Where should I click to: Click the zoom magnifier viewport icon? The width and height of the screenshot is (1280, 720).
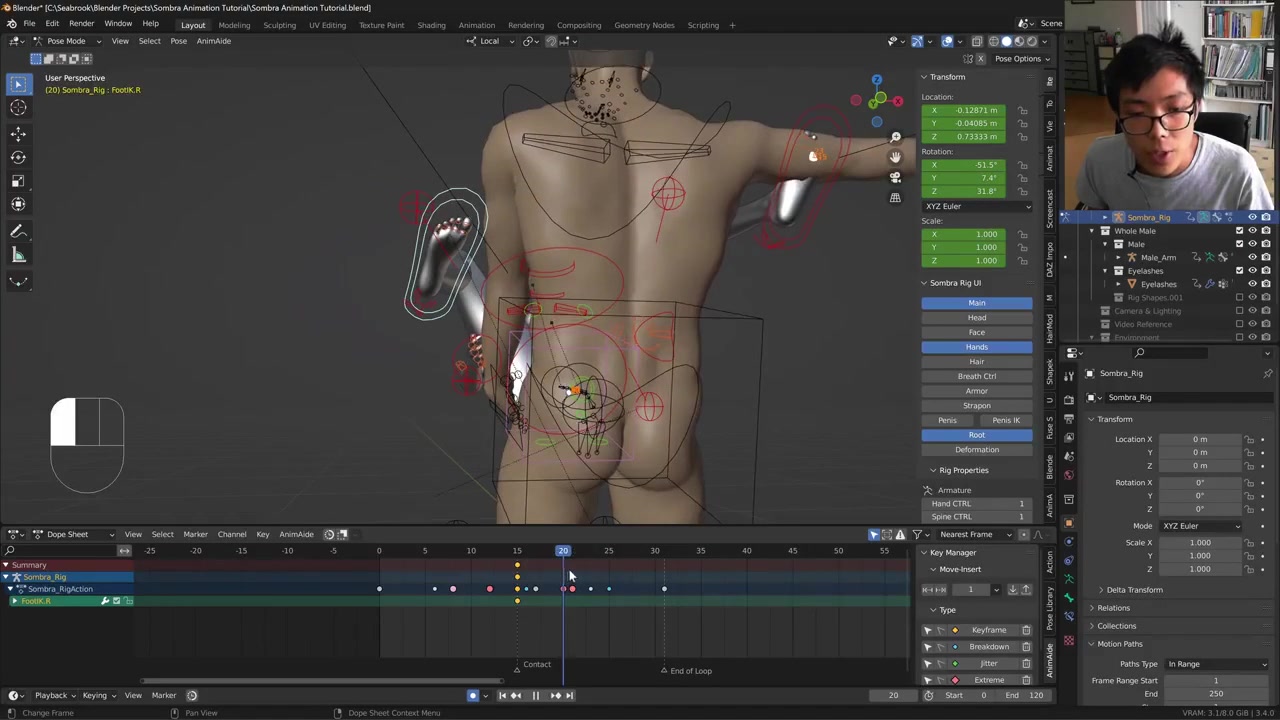tap(895, 137)
